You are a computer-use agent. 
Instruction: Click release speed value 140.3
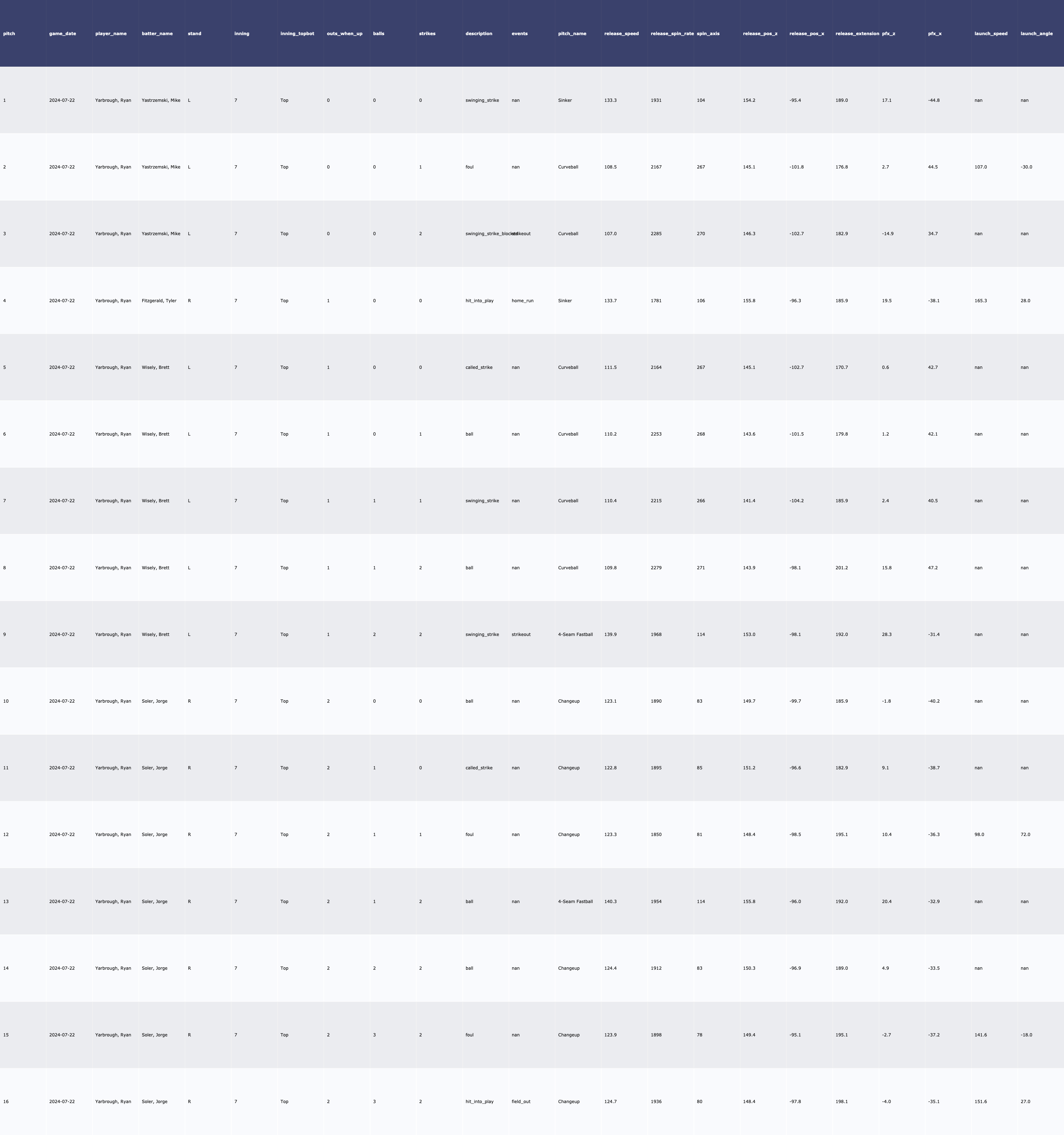click(x=610, y=902)
